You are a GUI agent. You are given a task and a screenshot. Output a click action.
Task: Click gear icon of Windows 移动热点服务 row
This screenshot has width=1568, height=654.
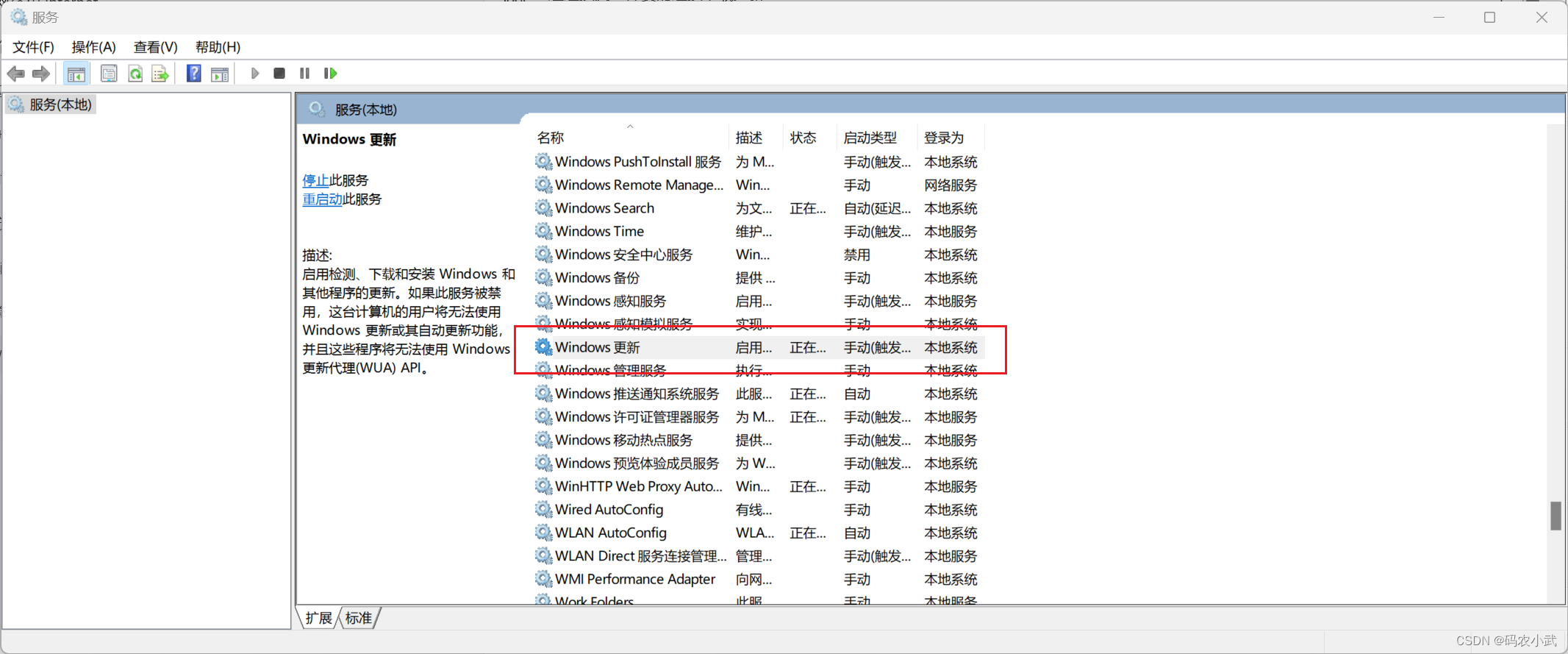click(543, 440)
